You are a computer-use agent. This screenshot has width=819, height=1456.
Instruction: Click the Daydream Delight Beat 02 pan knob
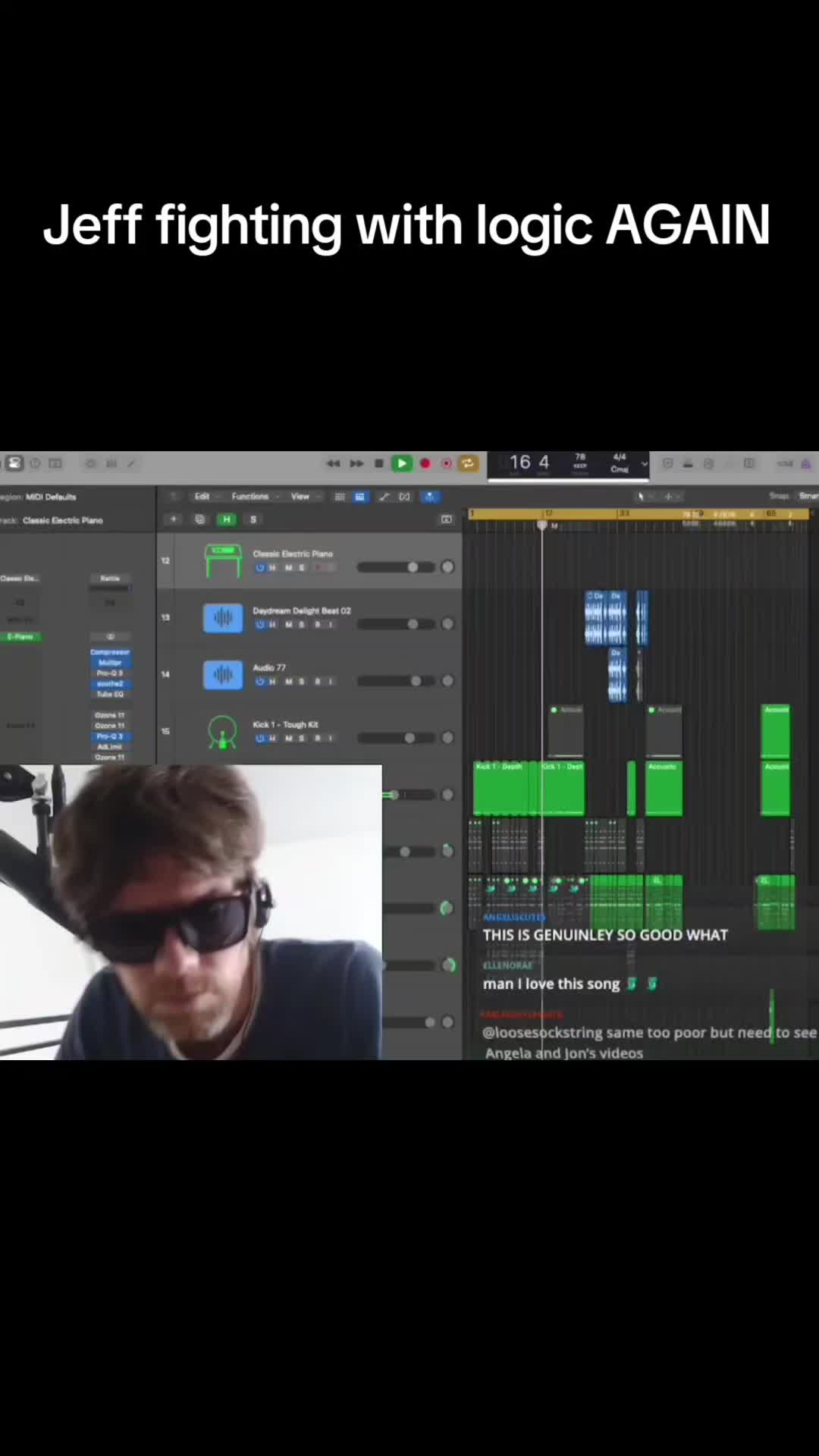pos(447,624)
